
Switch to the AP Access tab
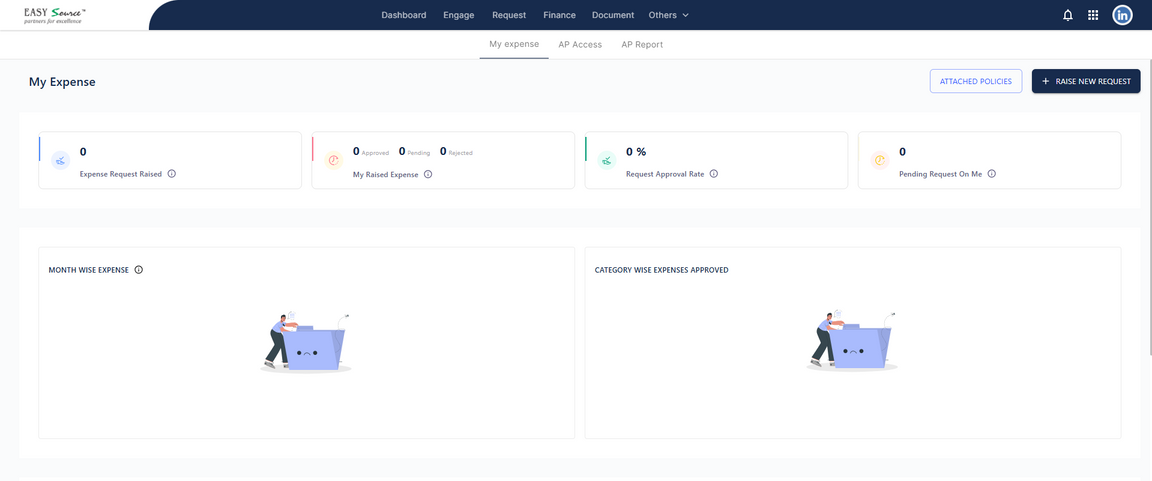[580, 45]
